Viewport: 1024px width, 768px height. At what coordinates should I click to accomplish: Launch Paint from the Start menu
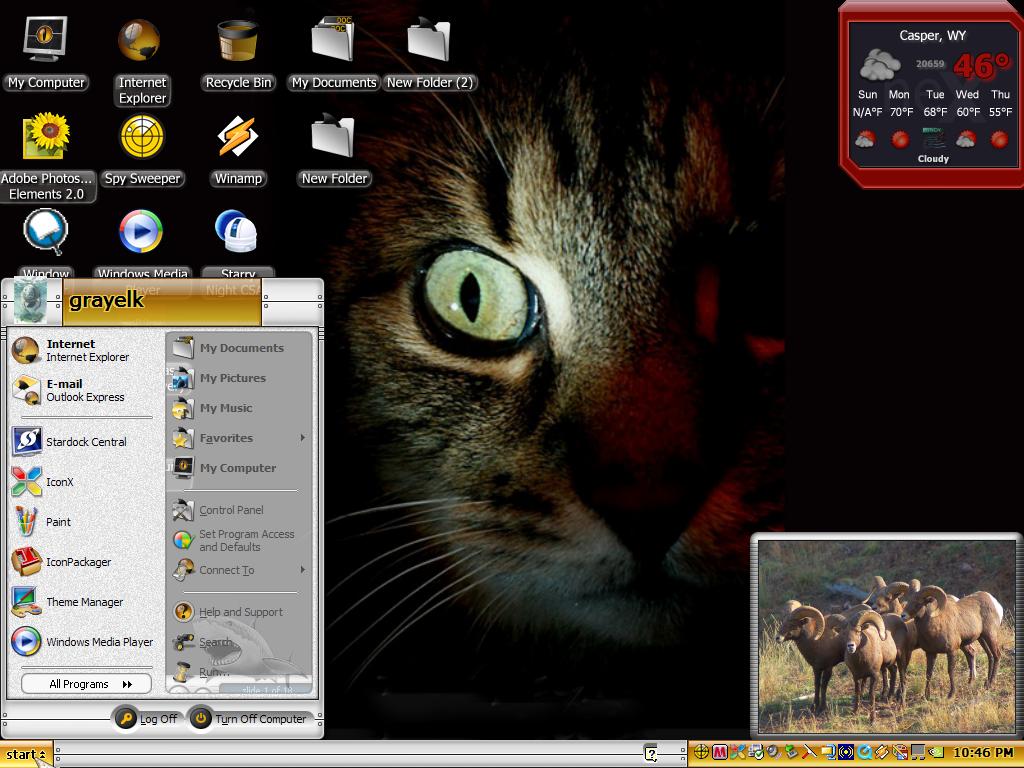click(82, 522)
